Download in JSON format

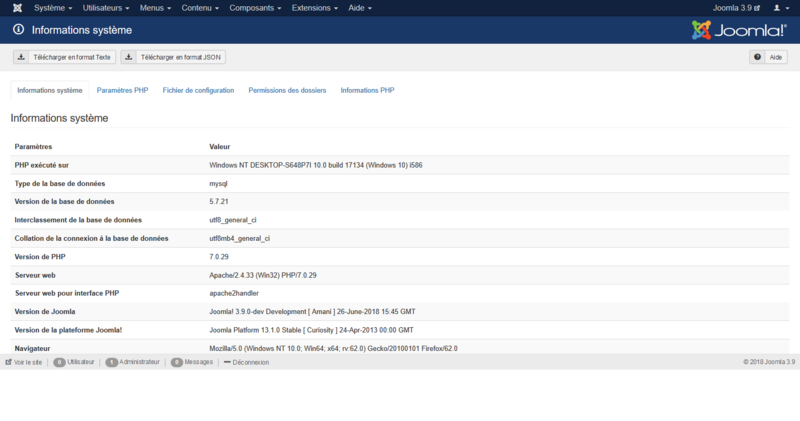[173, 57]
